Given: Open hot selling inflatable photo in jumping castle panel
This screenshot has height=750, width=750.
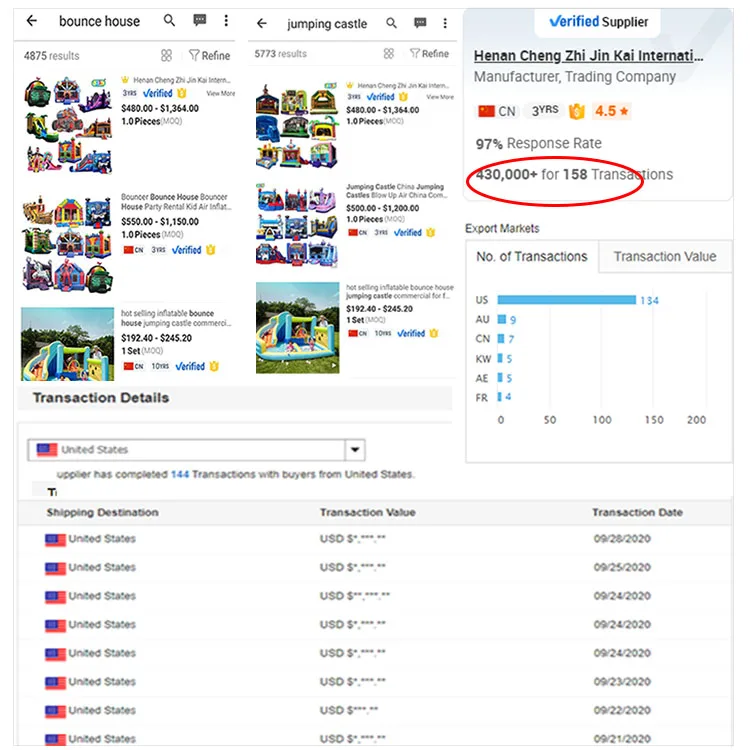Looking at the screenshot, I should [298, 328].
